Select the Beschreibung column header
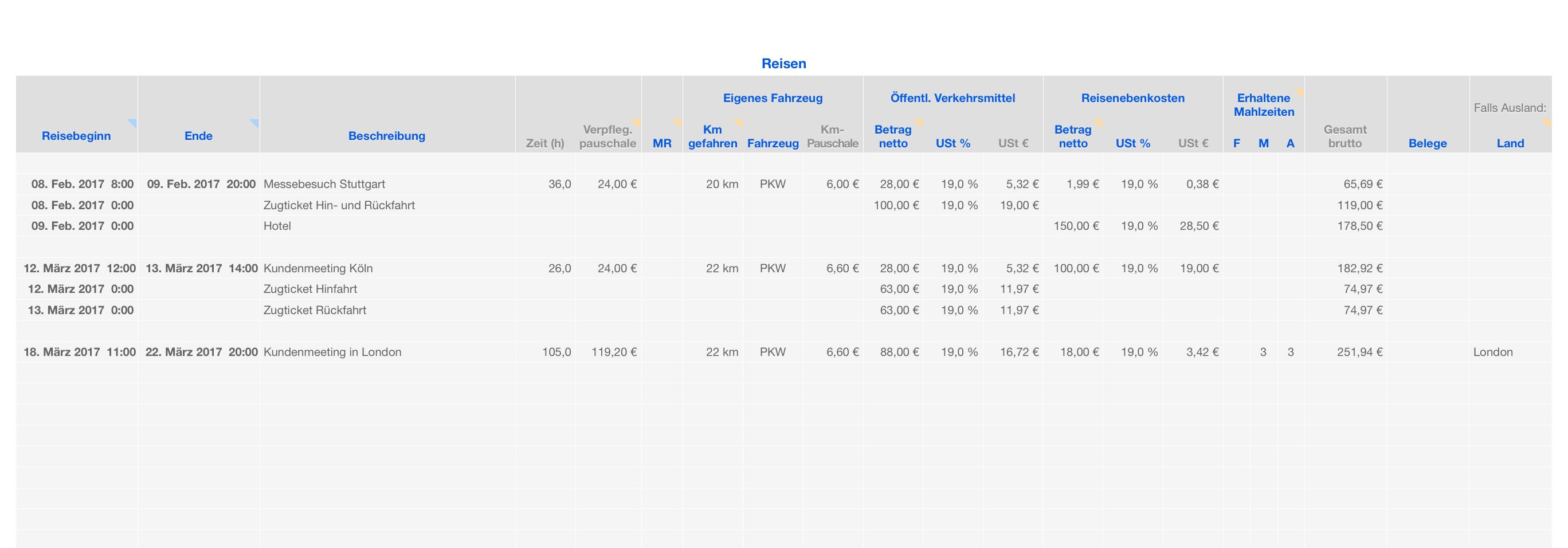 (x=386, y=136)
